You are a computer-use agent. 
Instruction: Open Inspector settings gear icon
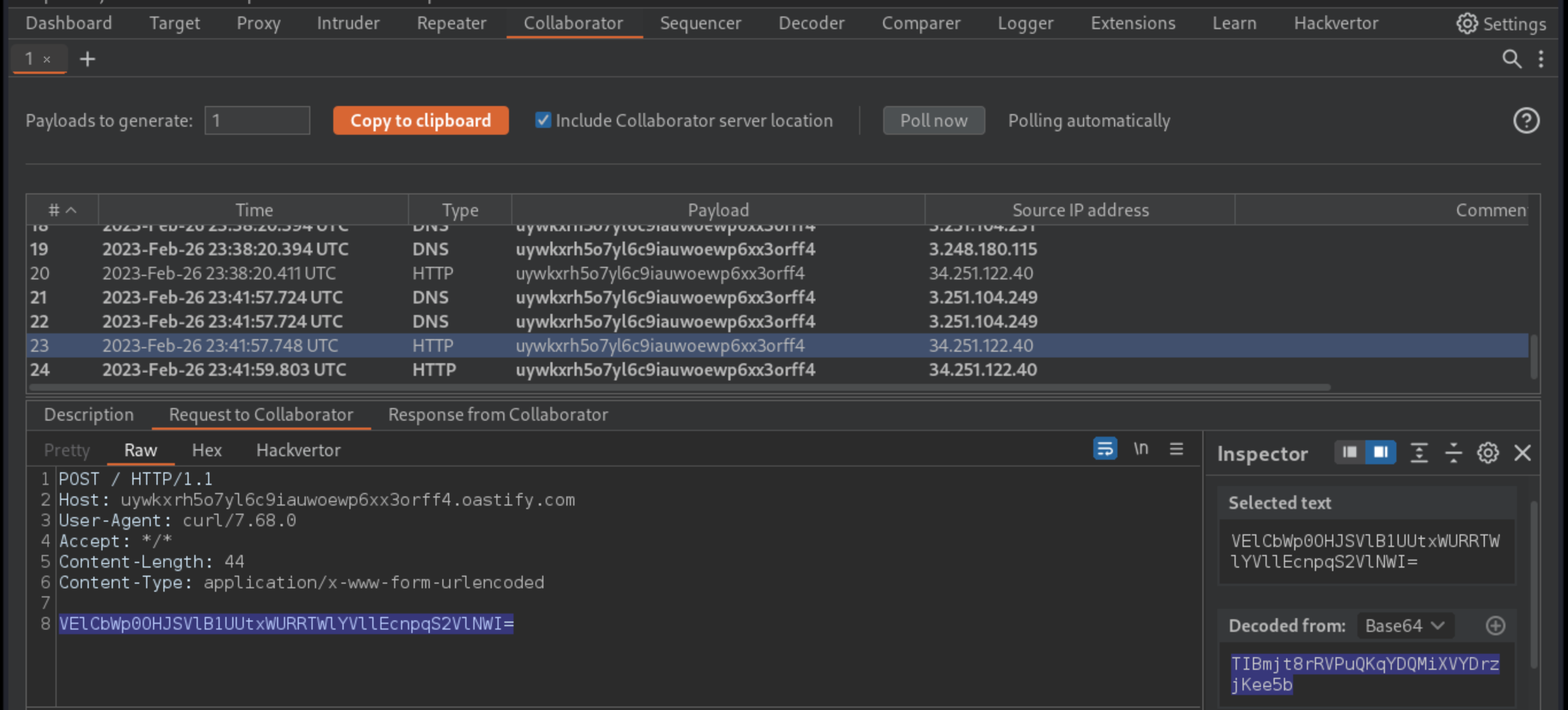pyautogui.click(x=1488, y=452)
